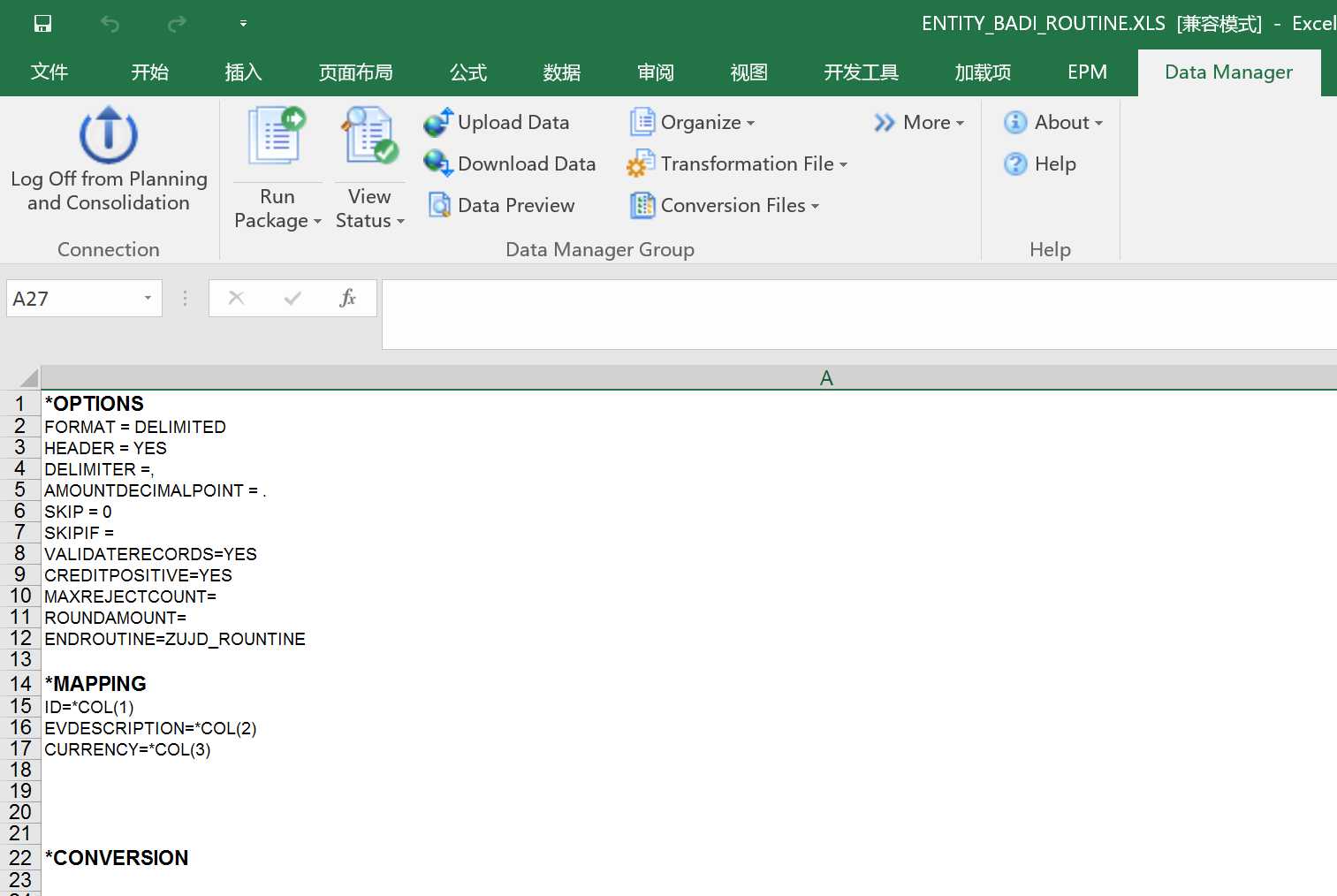Click the Upload Data globe icon
This screenshot has width=1337, height=896.
point(438,122)
